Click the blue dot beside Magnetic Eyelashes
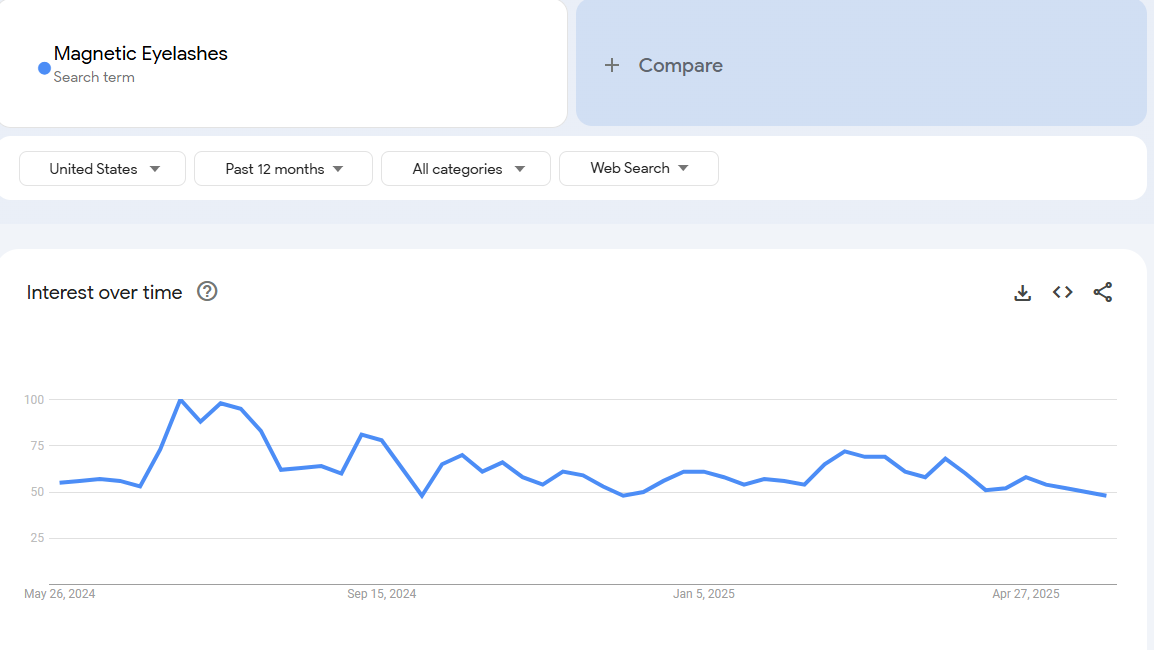 point(44,68)
